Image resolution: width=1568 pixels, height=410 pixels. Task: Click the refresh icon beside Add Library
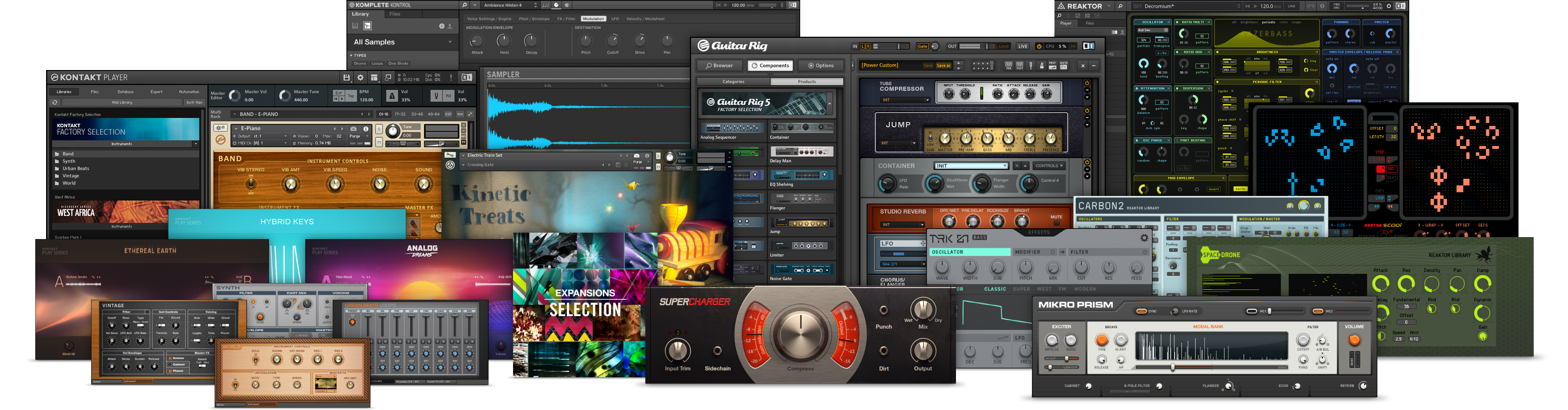point(55,102)
